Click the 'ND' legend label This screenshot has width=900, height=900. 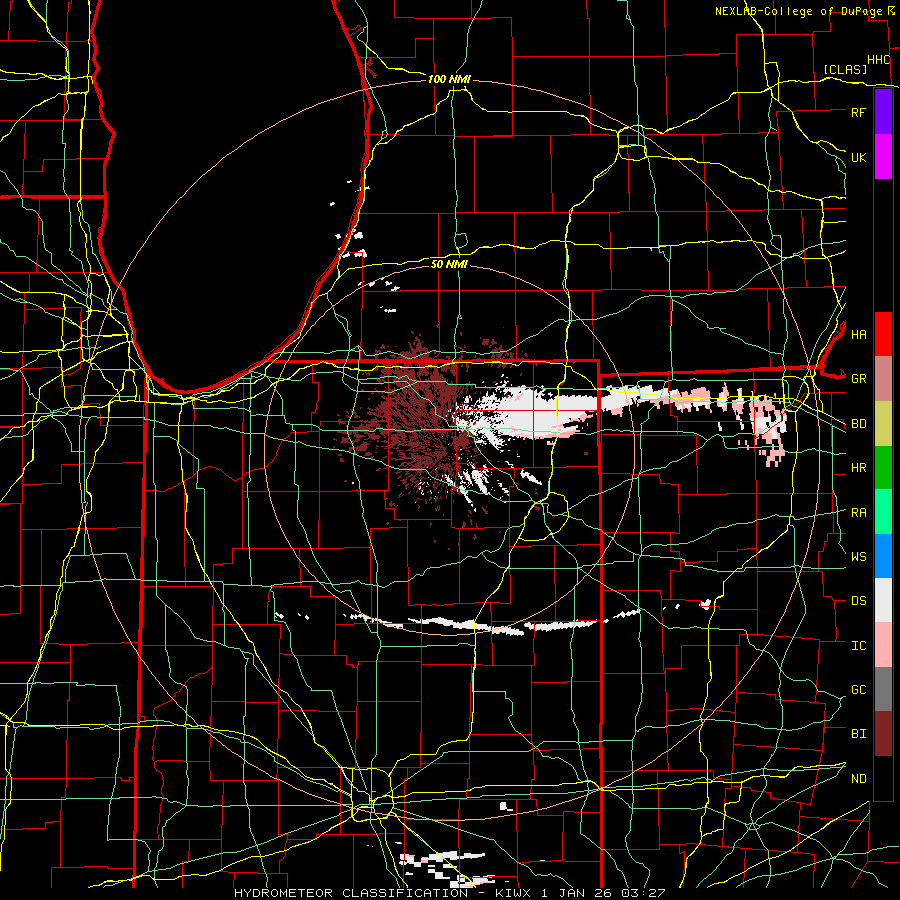click(x=858, y=779)
